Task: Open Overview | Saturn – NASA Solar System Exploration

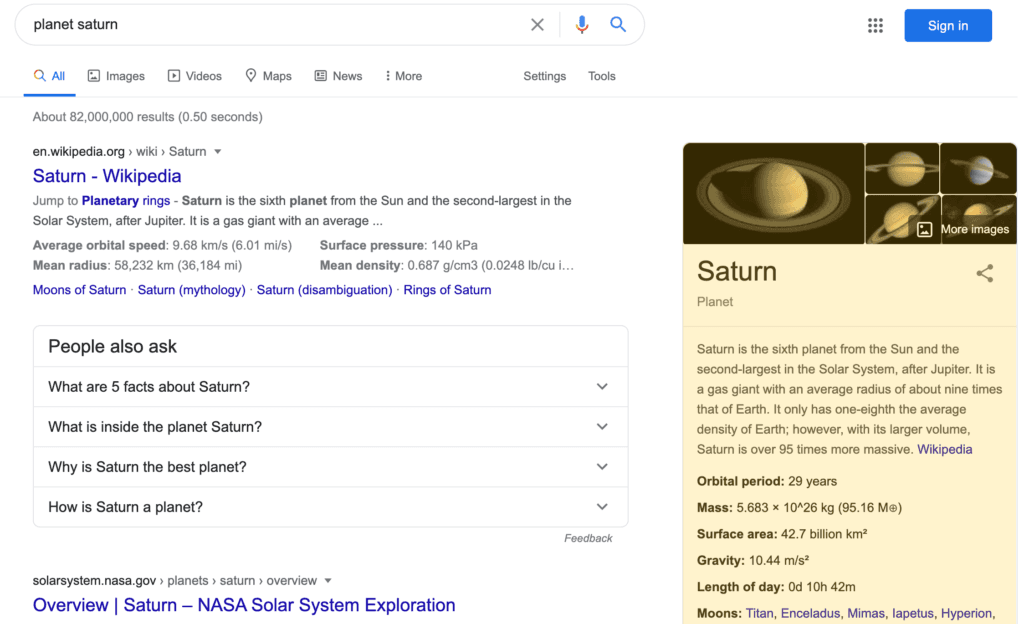Action: click(244, 605)
